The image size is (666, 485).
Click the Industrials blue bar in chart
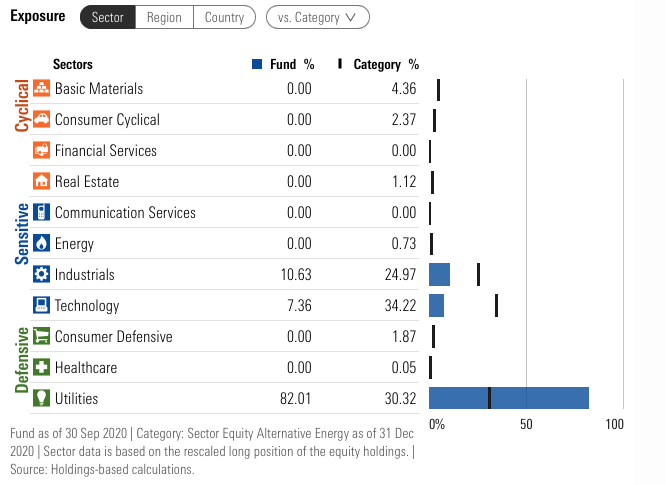[439, 275]
